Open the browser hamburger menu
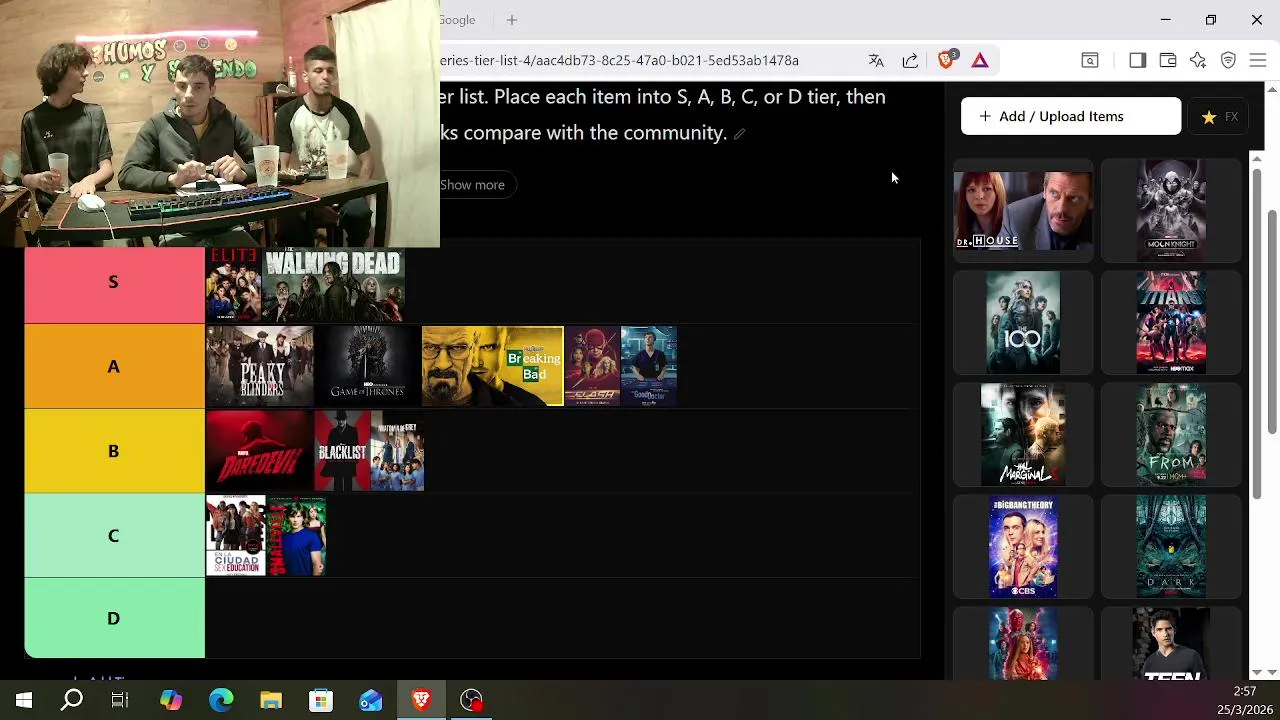The width and height of the screenshot is (1280, 720). 1258,60
